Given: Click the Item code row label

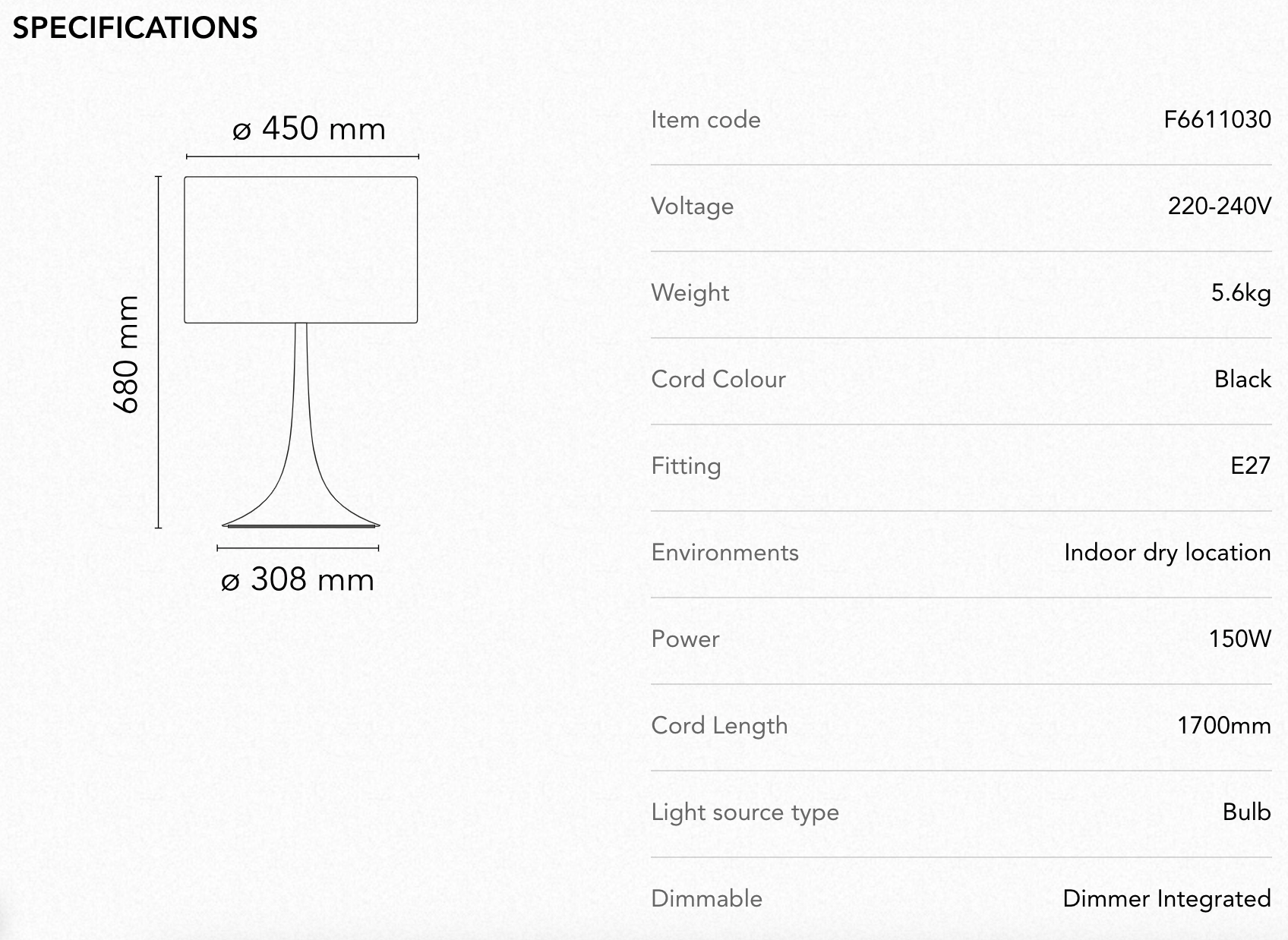Looking at the screenshot, I should tap(706, 119).
